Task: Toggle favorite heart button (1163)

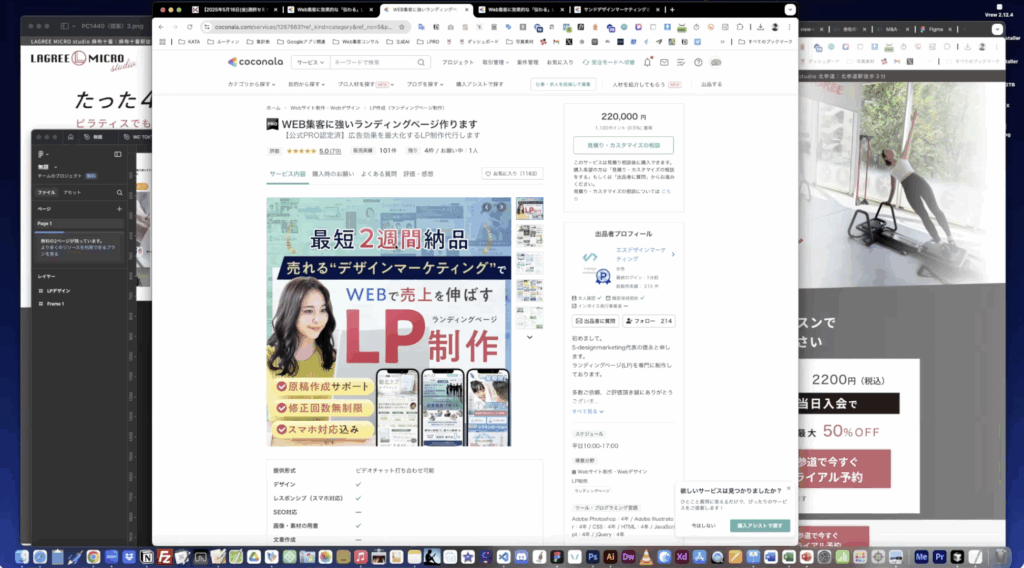Action: click(511, 174)
